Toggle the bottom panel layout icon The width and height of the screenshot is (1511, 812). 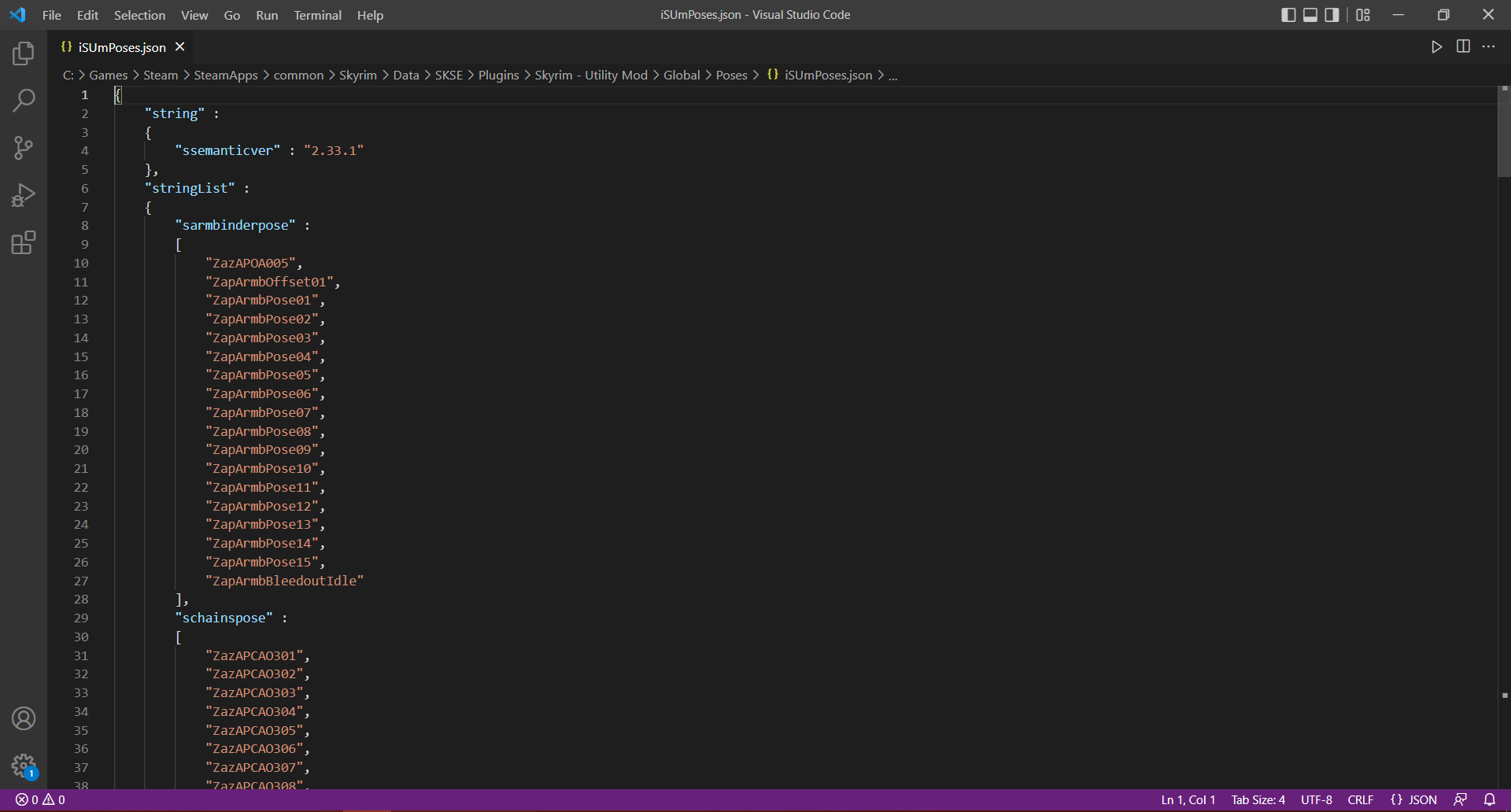click(1310, 15)
